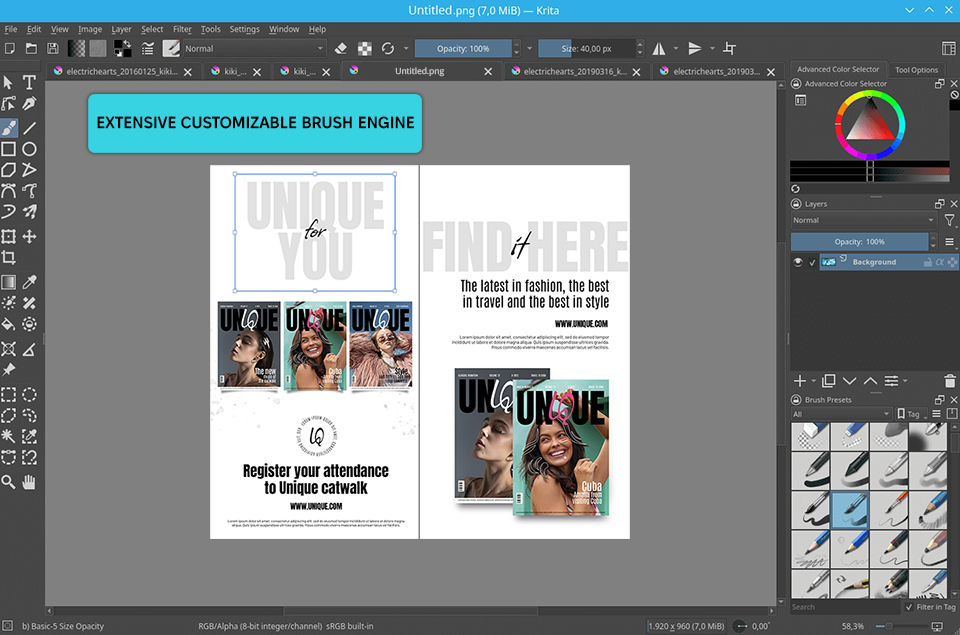Open the layer blending mode dropdown
Viewport: 960px width, 635px height.
click(864, 220)
